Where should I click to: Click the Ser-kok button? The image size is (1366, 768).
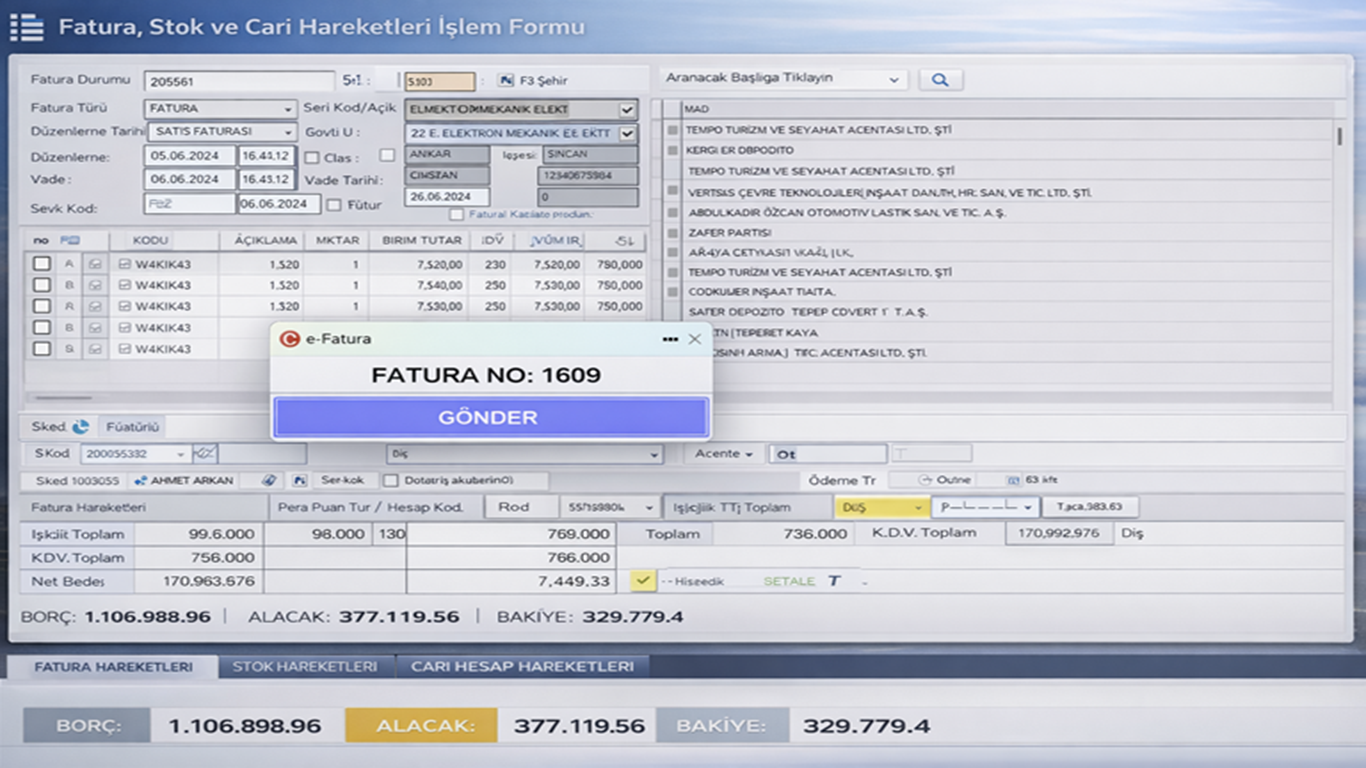point(343,481)
